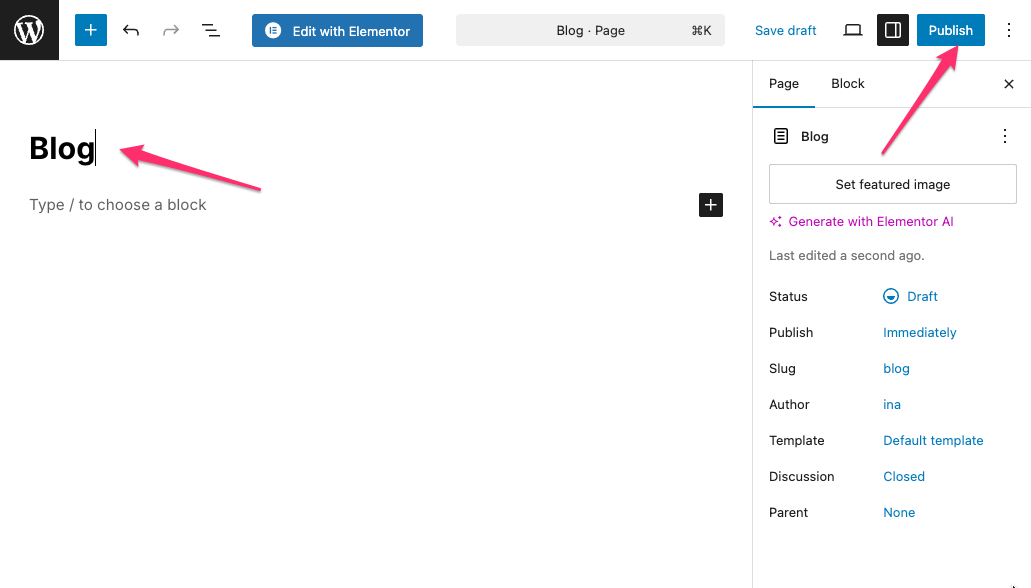Open Edit with Elementor

337,30
